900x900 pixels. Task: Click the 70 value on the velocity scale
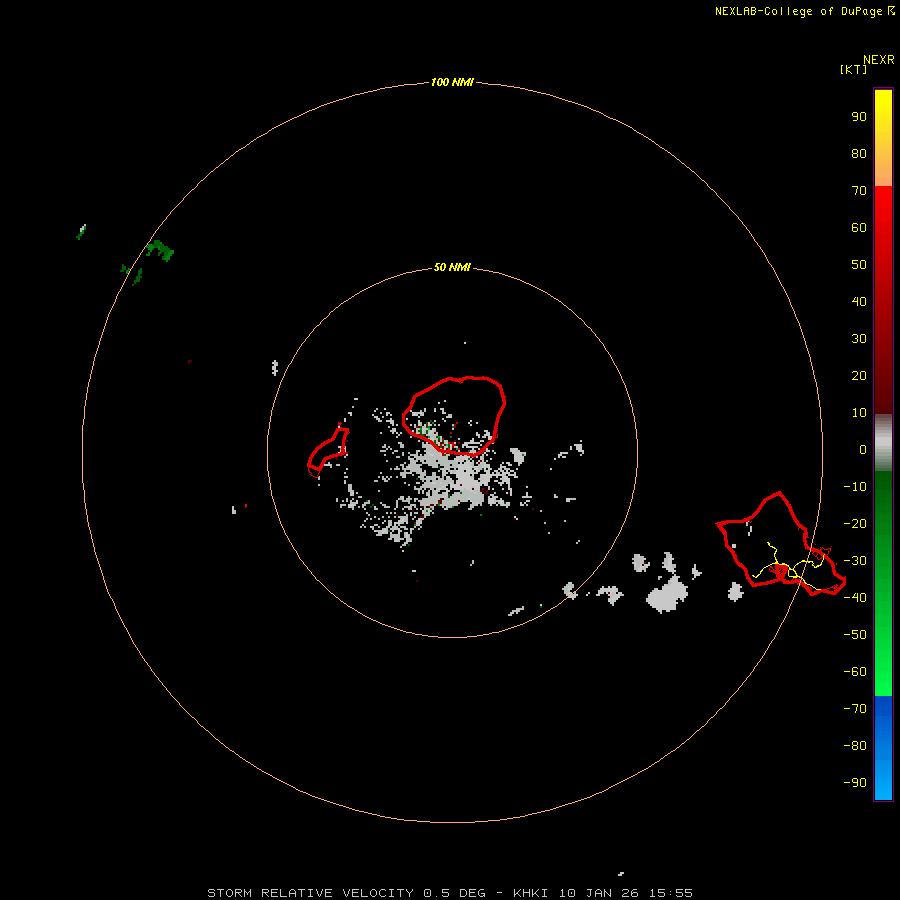pyautogui.click(x=859, y=191)
